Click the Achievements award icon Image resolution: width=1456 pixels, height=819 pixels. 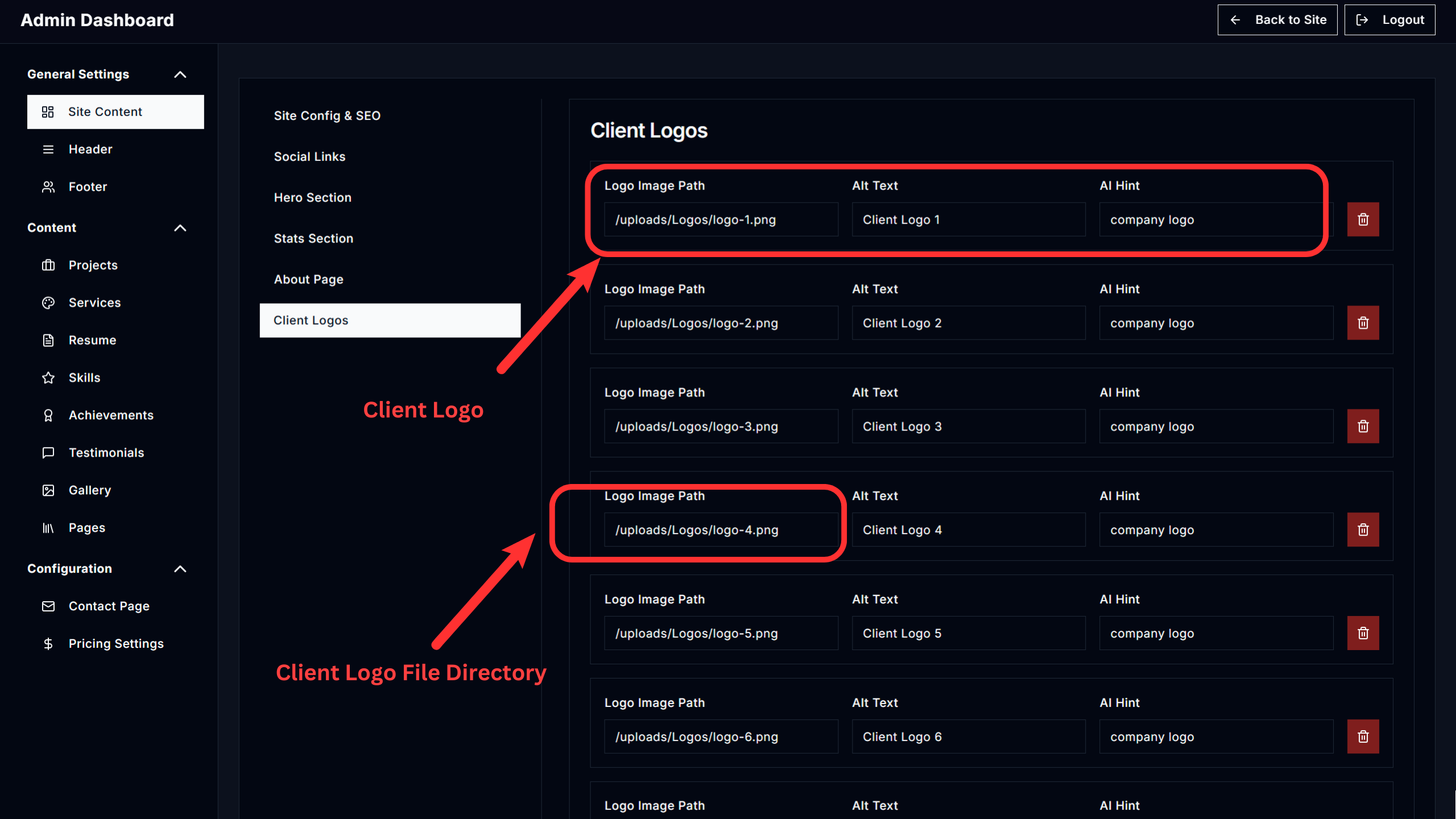[x=48, y=415]
